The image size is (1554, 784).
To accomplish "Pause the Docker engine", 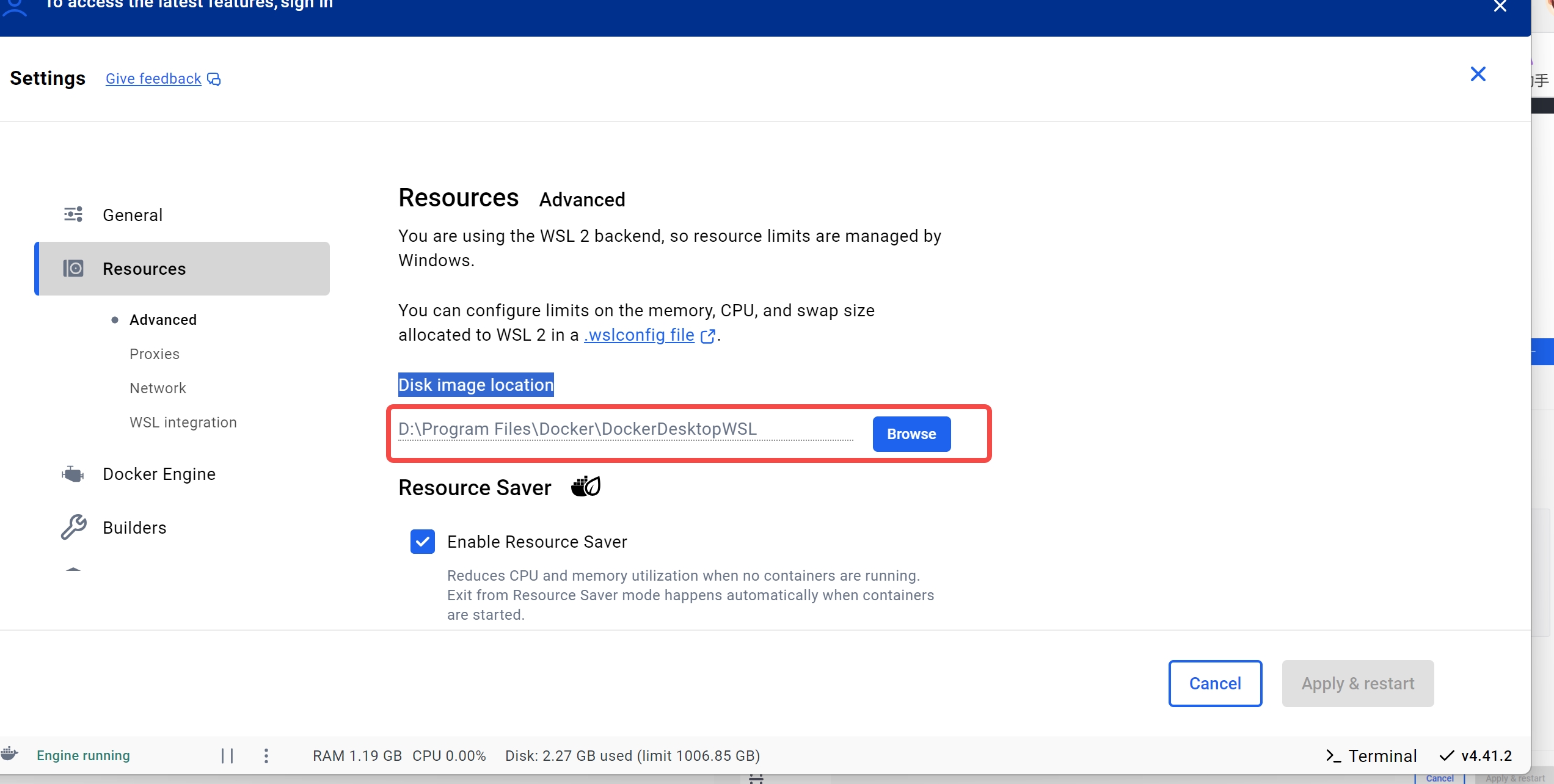I will tap(227, 756).
